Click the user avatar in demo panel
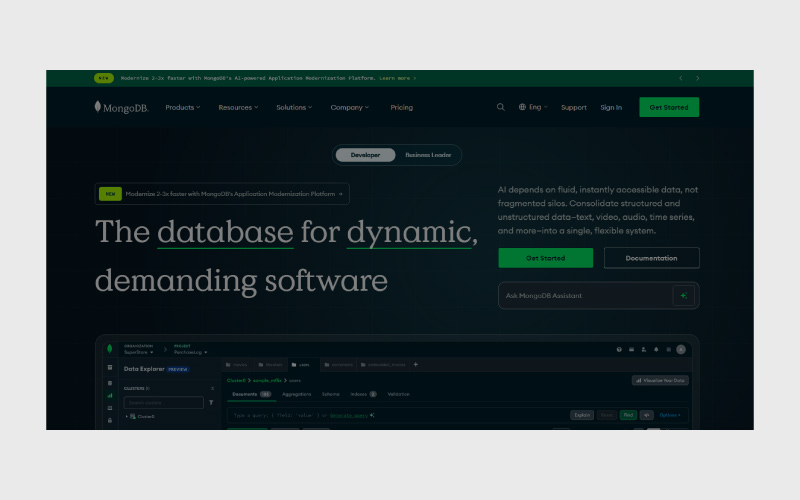Screen dimensions: 800x500 [x=681, y=349]
